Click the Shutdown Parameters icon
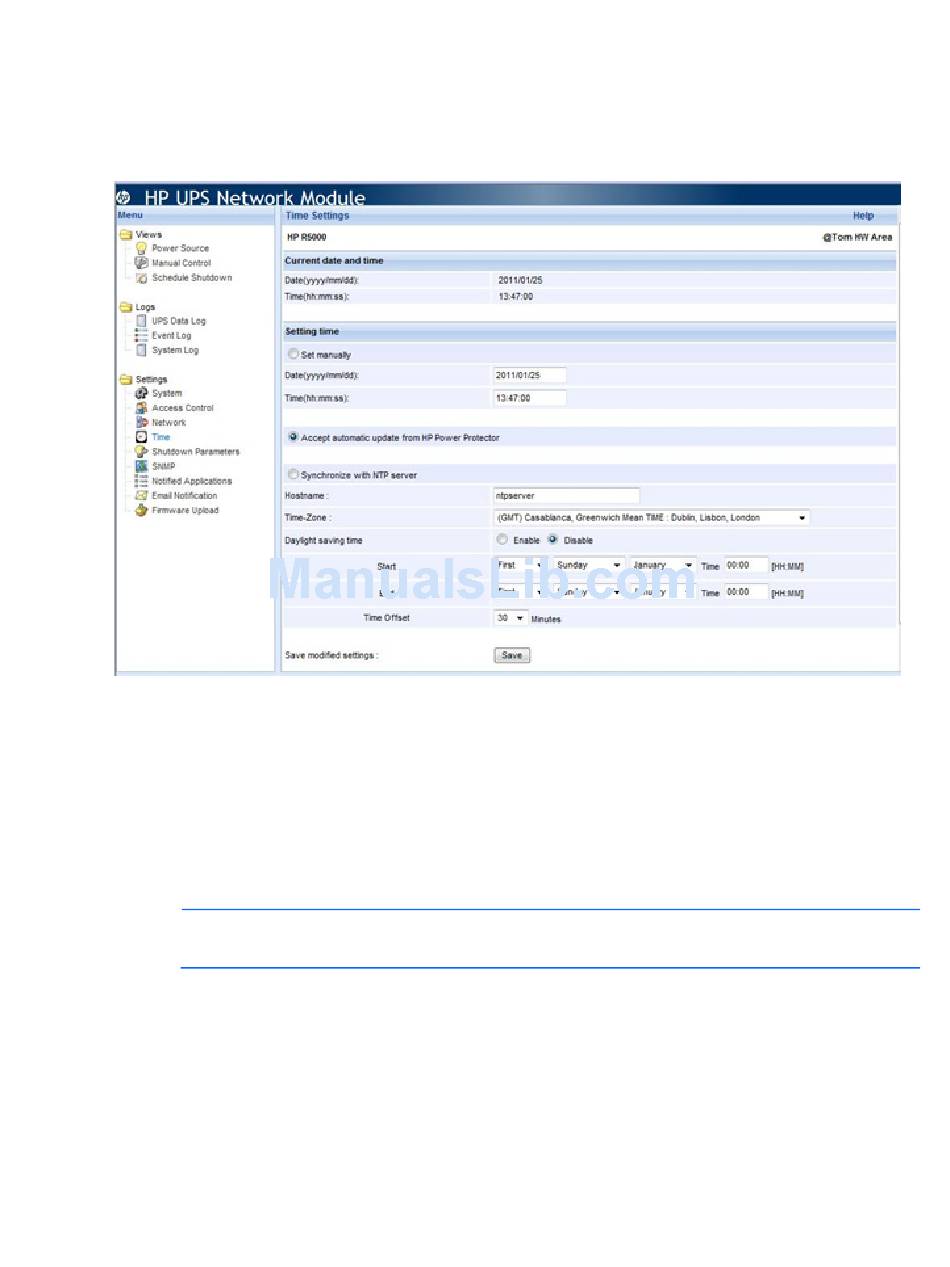Screen dimensions: 950x1267 (x=142, y=452)
